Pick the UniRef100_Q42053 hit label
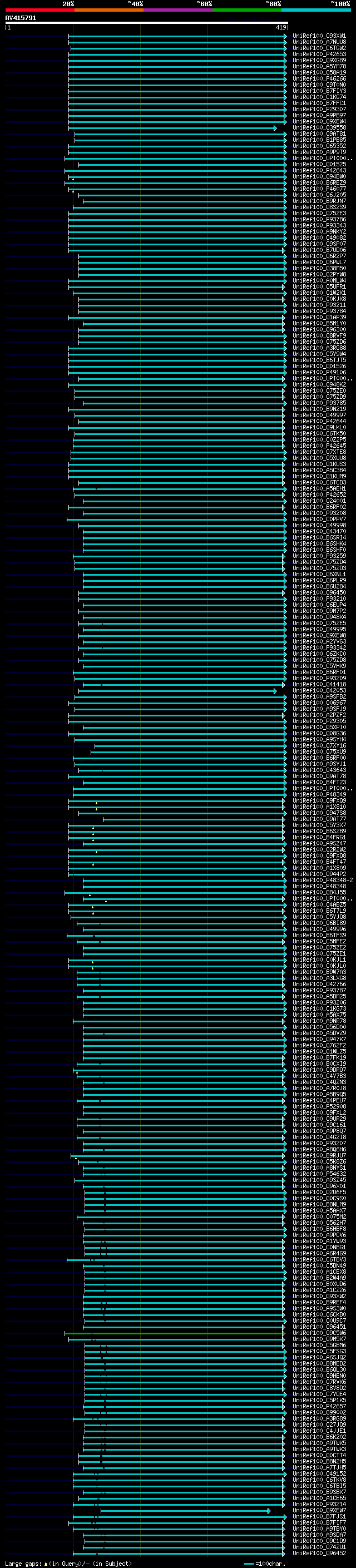 tap(319, 690)
